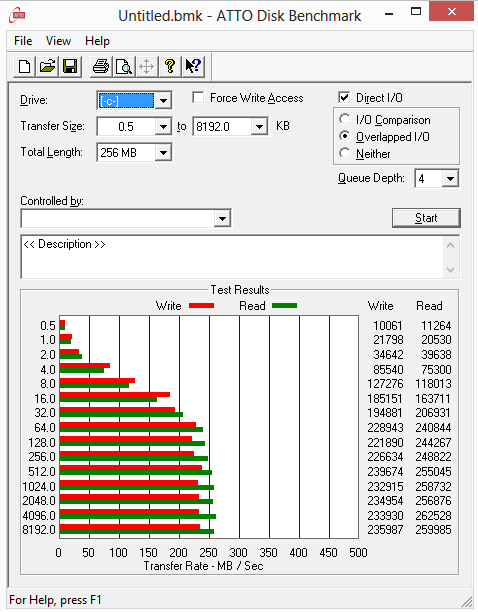Expand the Drive dropdown list
Viewport: 478px width, 612px height.
(163, 101)
